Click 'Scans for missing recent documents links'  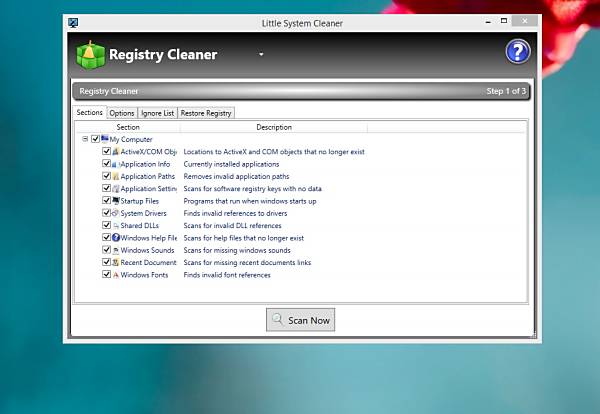pos(247,262)
